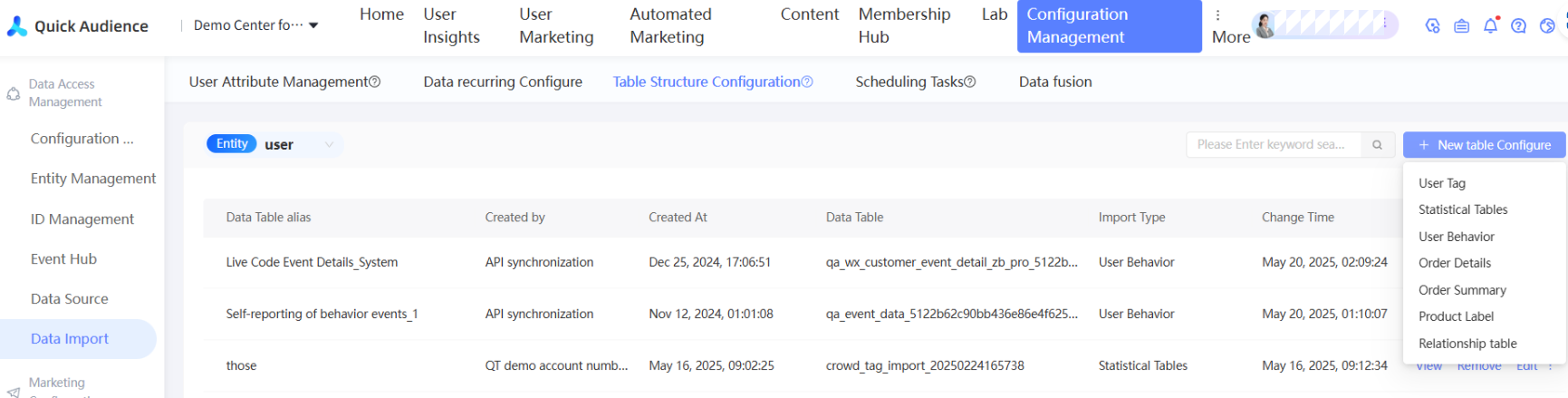Open the notifications bell
Image resolution: width=1568 pixels, height=398 pixels.
pos(1490,26)
